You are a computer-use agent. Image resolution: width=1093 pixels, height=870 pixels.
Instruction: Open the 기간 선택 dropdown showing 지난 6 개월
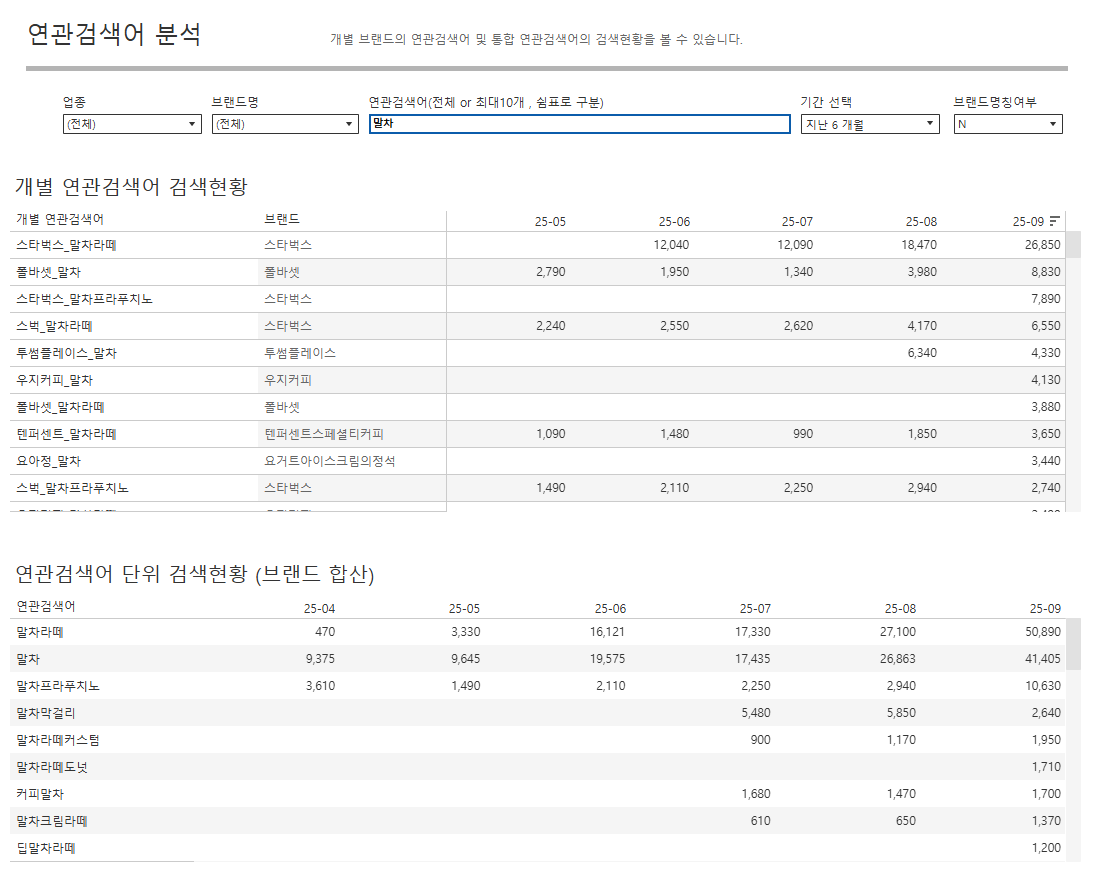pyautogui.click(x=869, y=124)
